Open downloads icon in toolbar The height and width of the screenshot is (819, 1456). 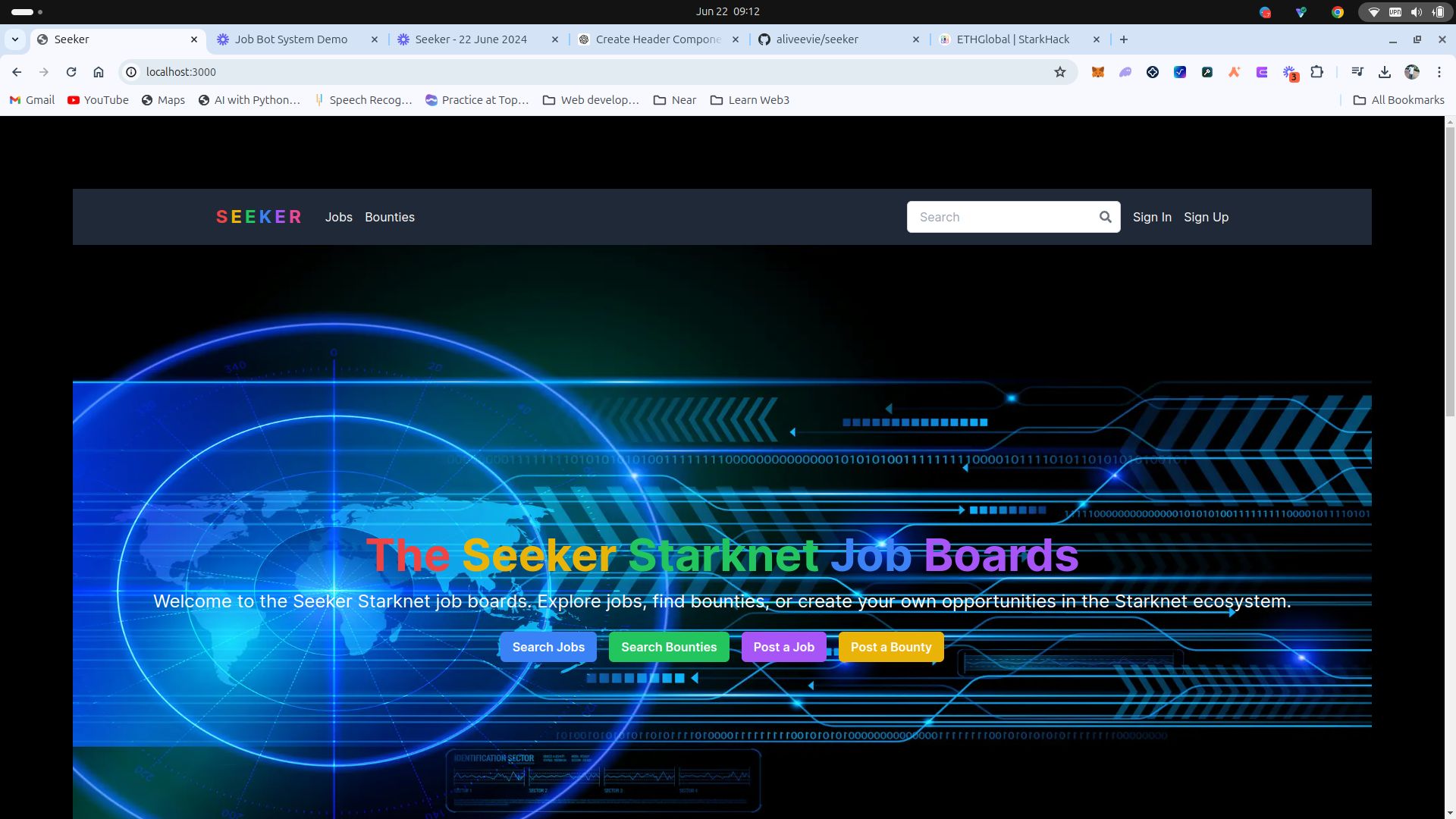[1385, 72]
